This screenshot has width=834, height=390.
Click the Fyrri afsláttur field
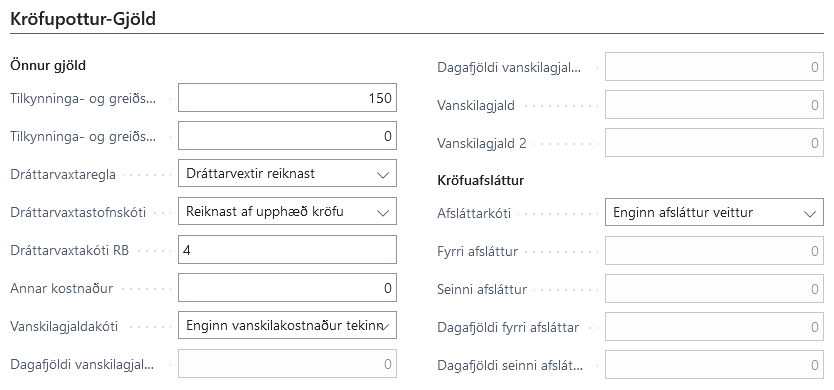pos(714,251)
